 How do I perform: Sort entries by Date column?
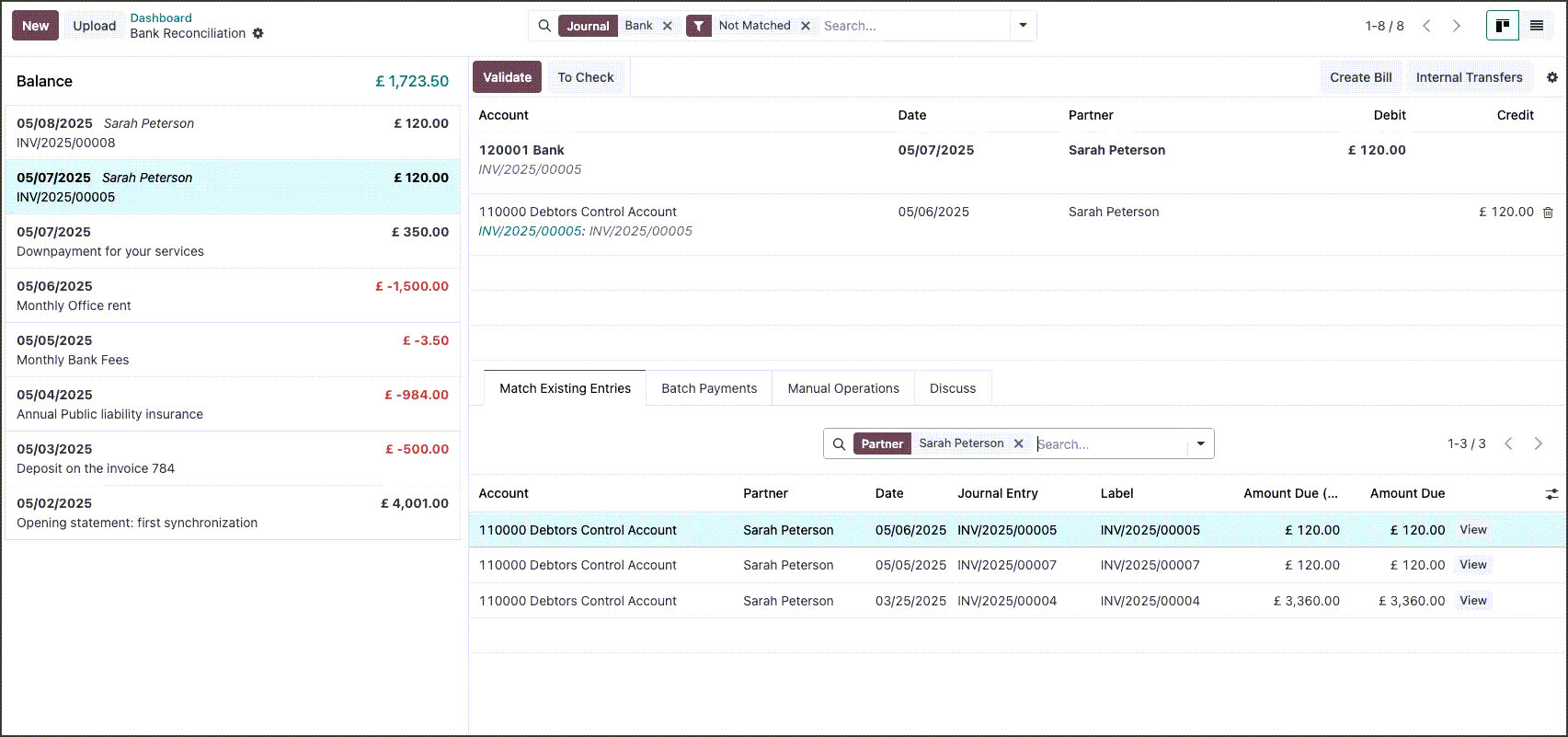pos(889,493)
